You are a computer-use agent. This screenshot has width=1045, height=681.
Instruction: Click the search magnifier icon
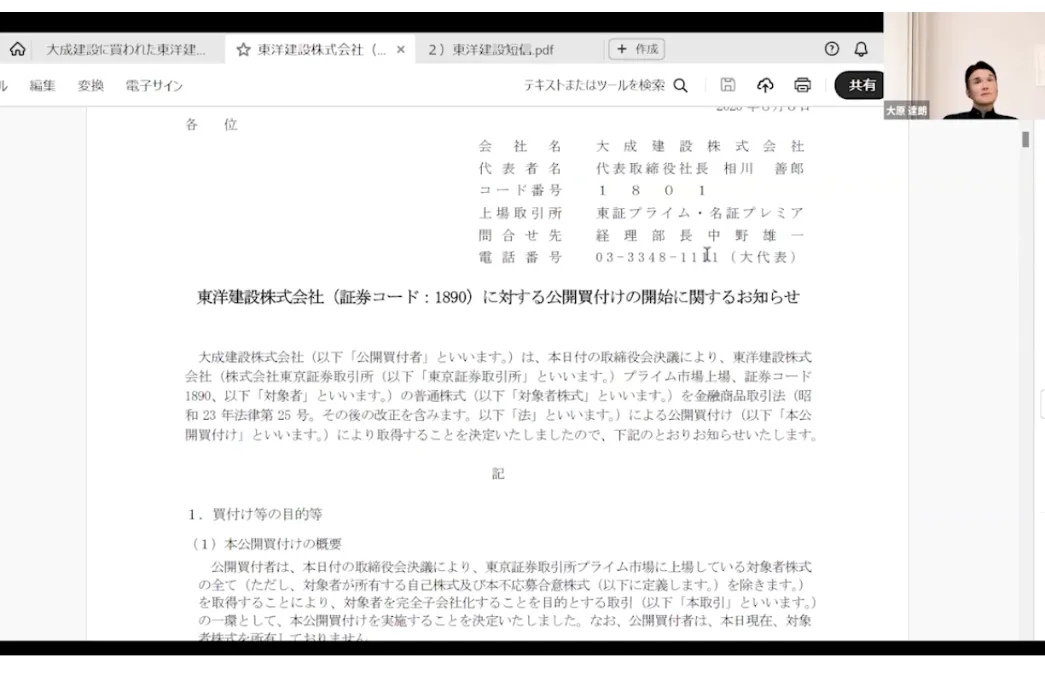[x=681, y=86]
